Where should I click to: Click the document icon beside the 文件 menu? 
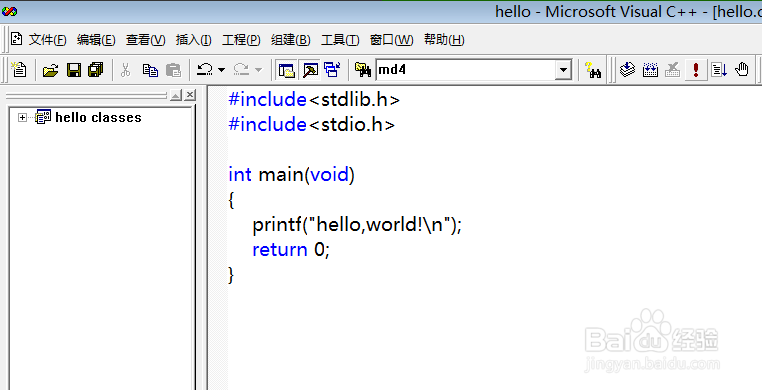click(x=17, y=39)
